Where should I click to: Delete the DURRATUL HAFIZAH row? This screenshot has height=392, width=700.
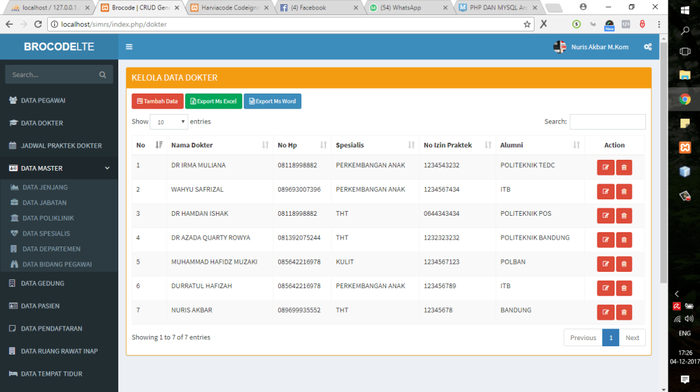click(x=624, y=288)
